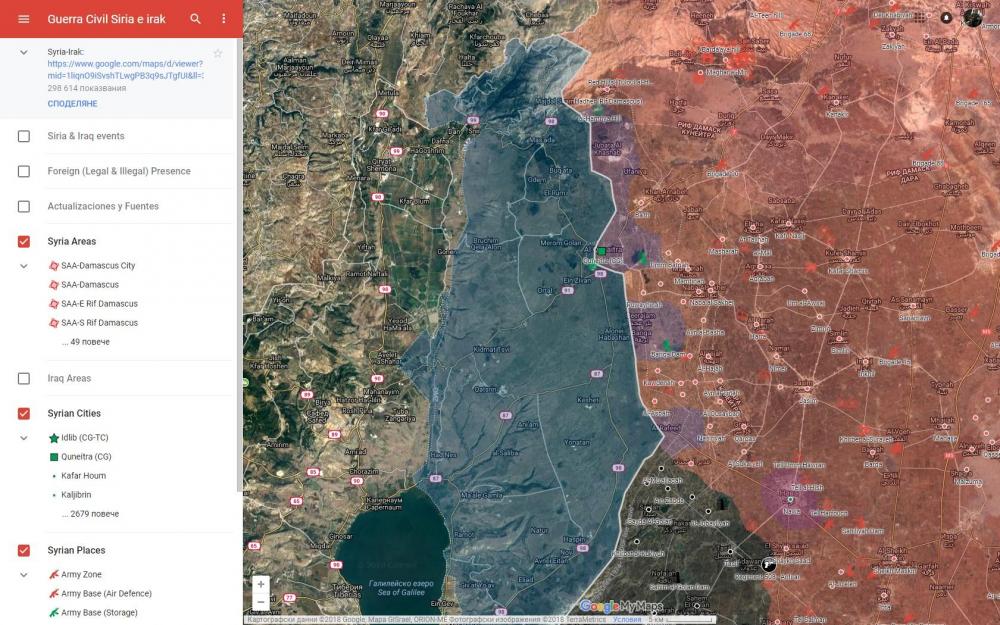1000x625 pixels.
Task: Zoom out with the minus button
Action: pos(261,602)
